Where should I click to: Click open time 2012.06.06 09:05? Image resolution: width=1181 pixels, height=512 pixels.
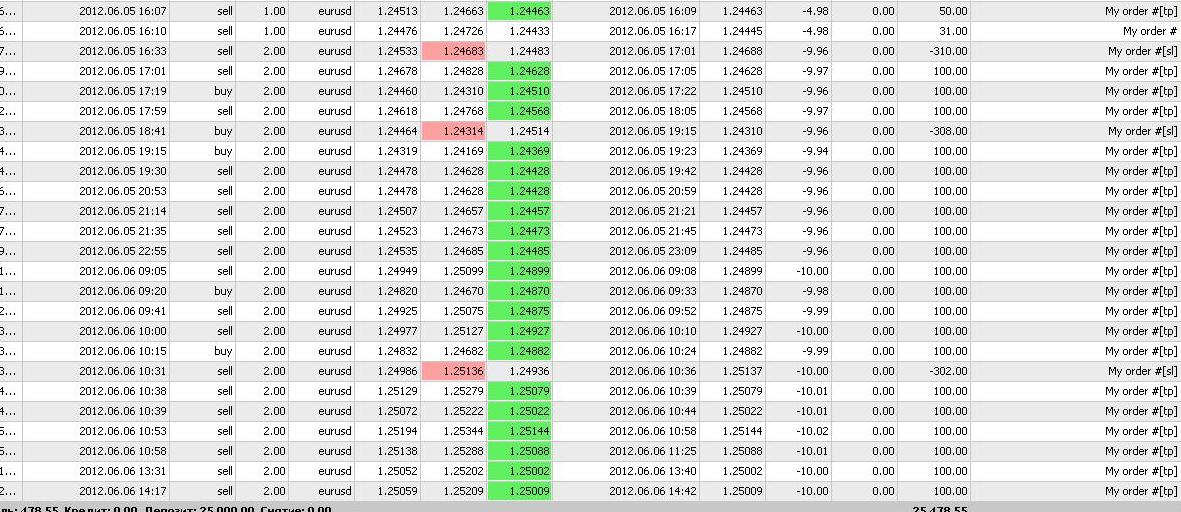pyautogui.click(x=123, y=271)
